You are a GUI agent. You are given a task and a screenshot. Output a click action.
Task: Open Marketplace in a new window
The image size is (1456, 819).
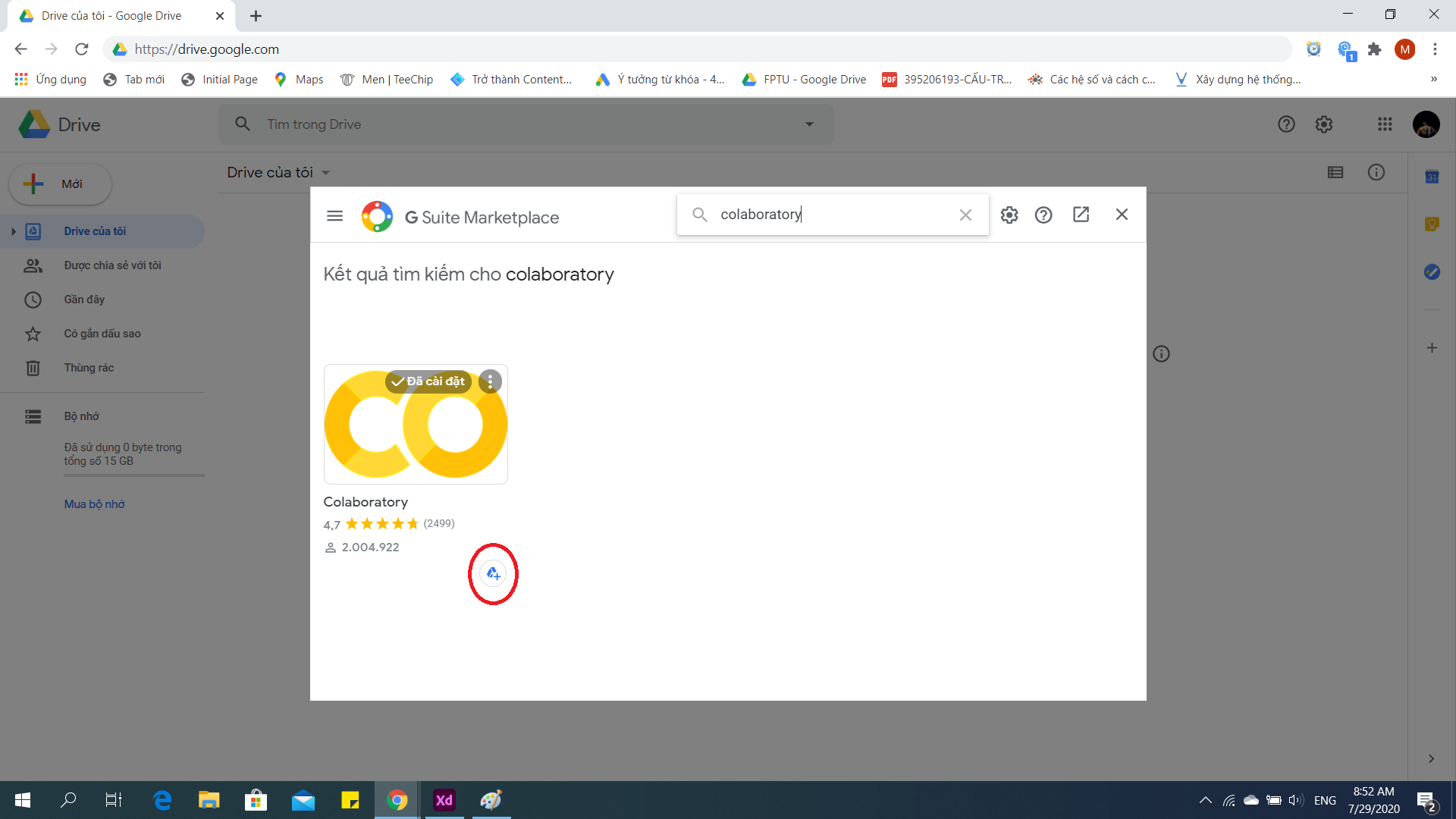click(1081, 215)
